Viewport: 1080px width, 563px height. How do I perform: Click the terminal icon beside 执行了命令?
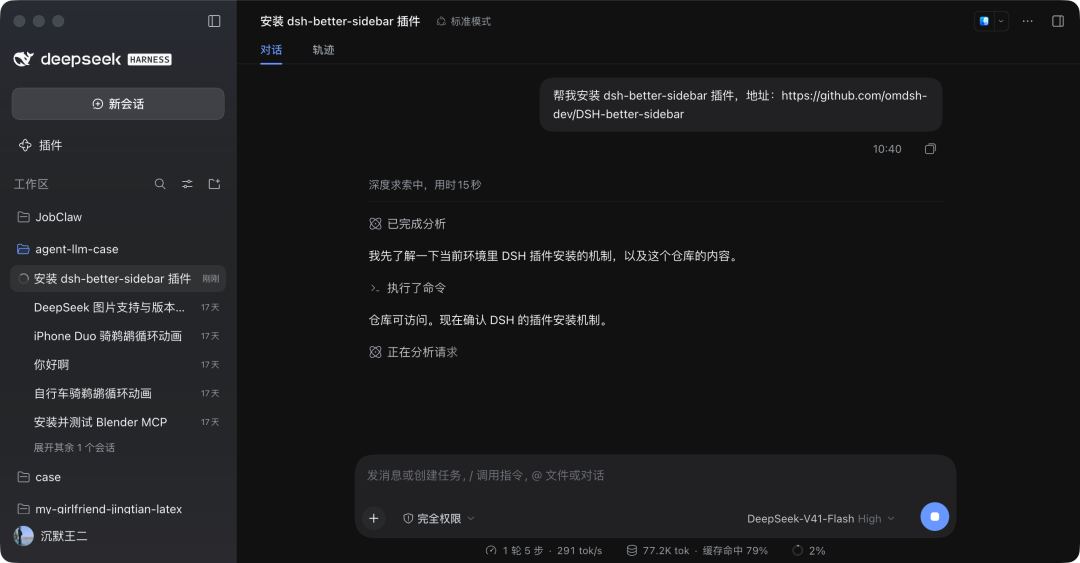pos(375,288)
